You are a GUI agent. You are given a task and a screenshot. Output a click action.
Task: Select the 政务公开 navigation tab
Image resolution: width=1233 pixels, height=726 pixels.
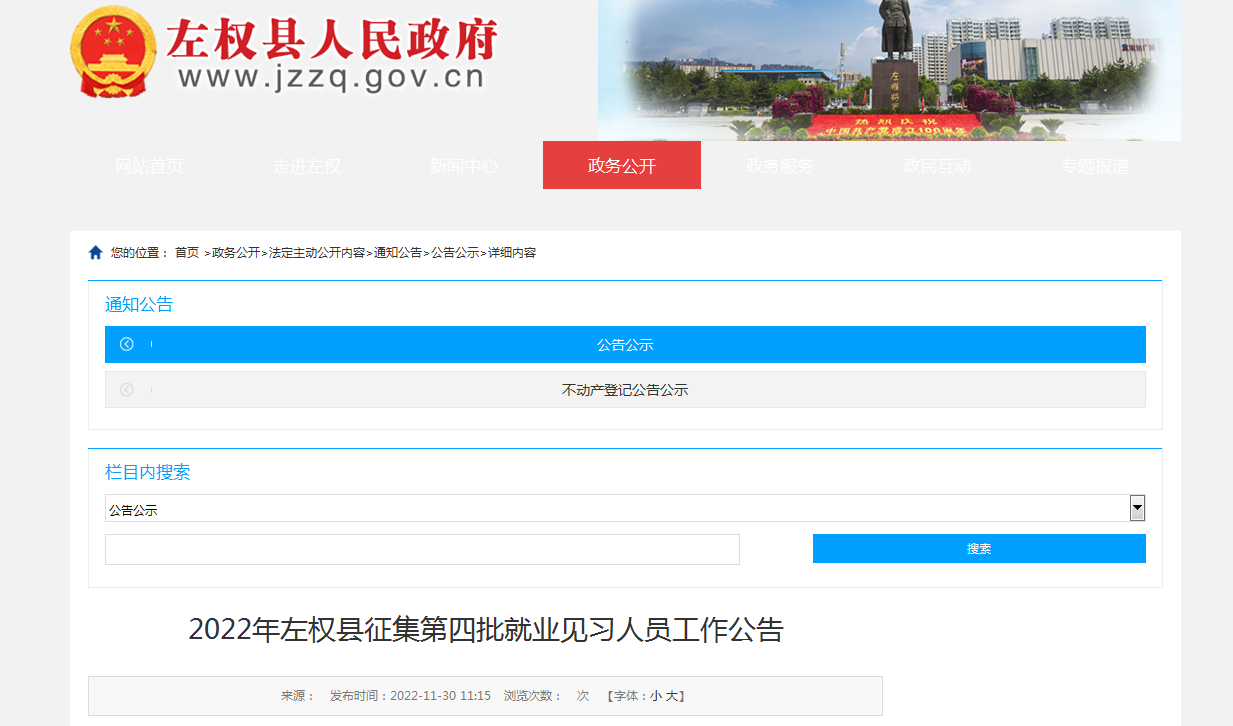pos(622,166)
